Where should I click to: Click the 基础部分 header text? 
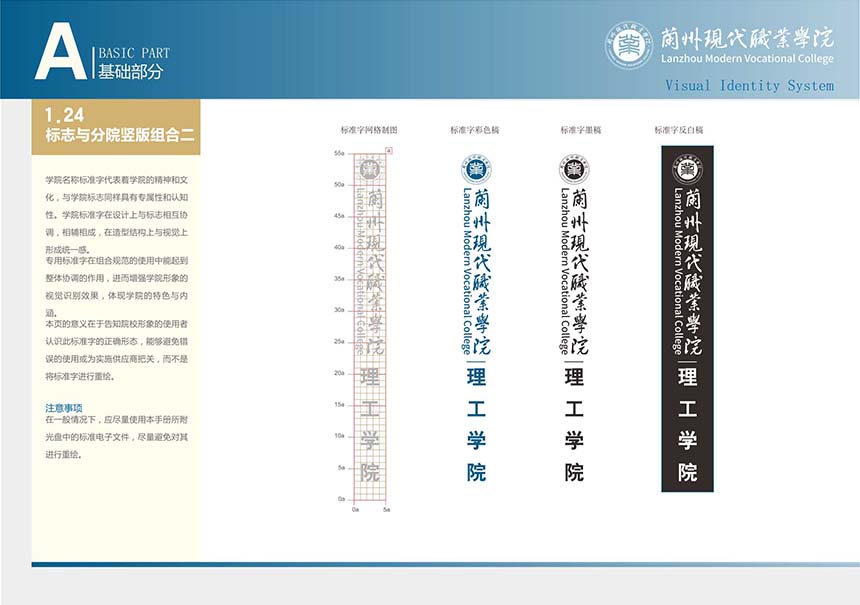[x=130, y=72]
